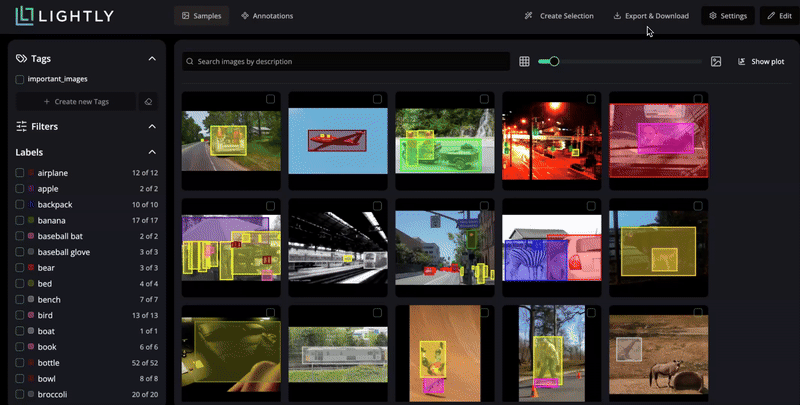
Task: Click the book label color icon
Action: (x=31, y=347)
